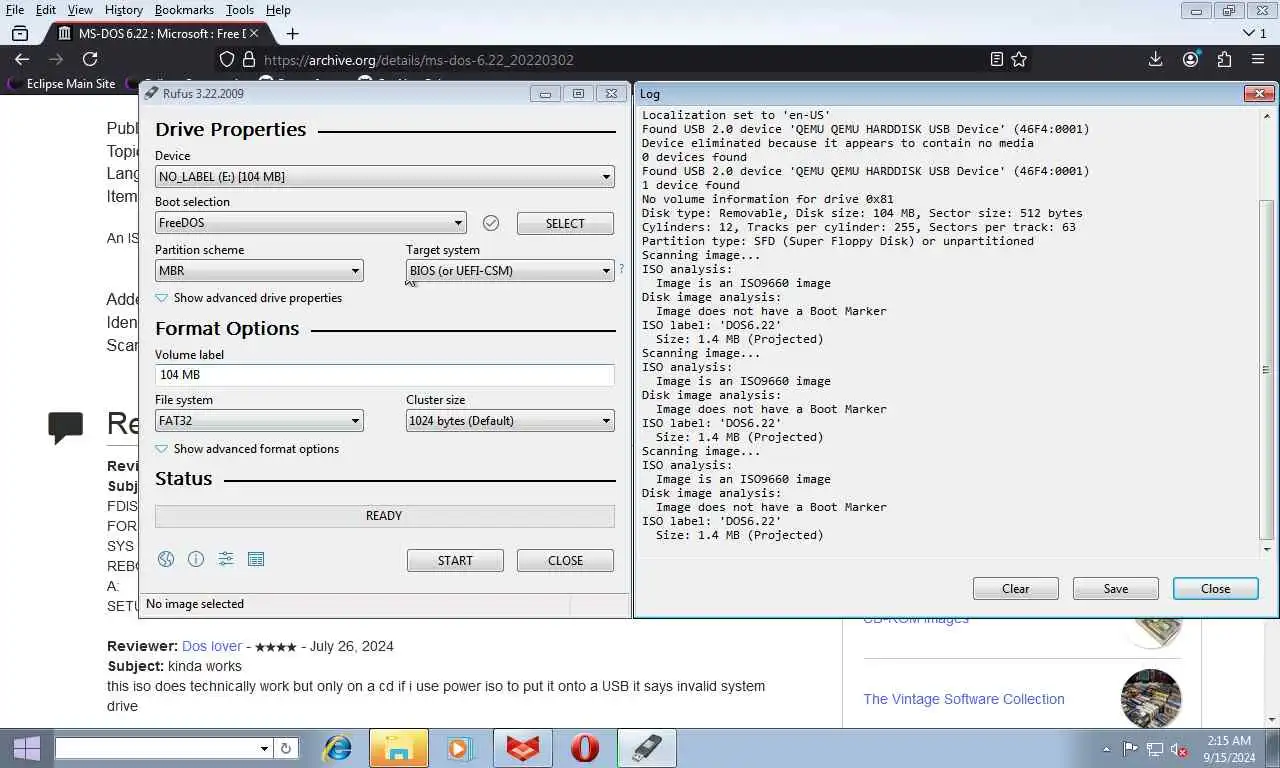The image size is (1280, 768).
Task: Open the Tools menu
Action: pyautogui.click(x=239, y=10)
